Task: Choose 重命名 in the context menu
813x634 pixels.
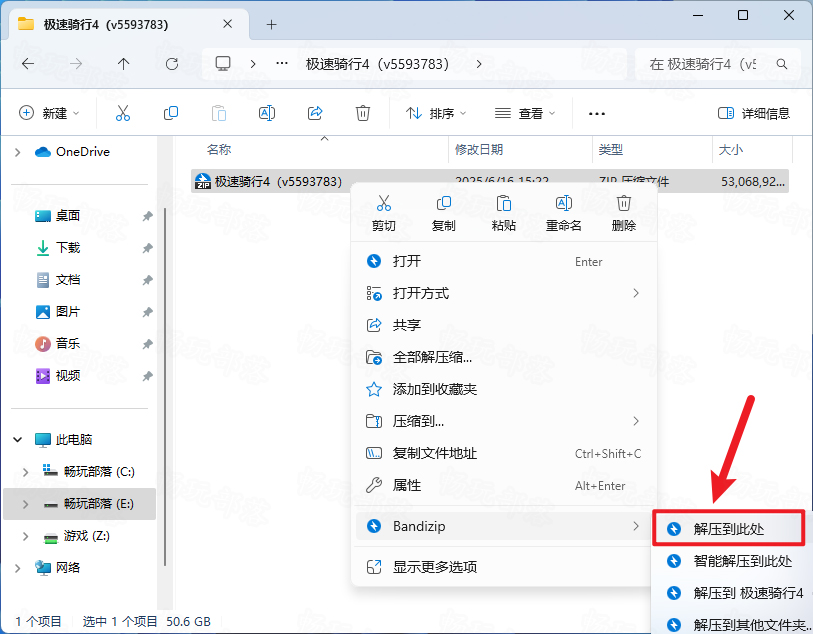Action: tap(564, 214)
